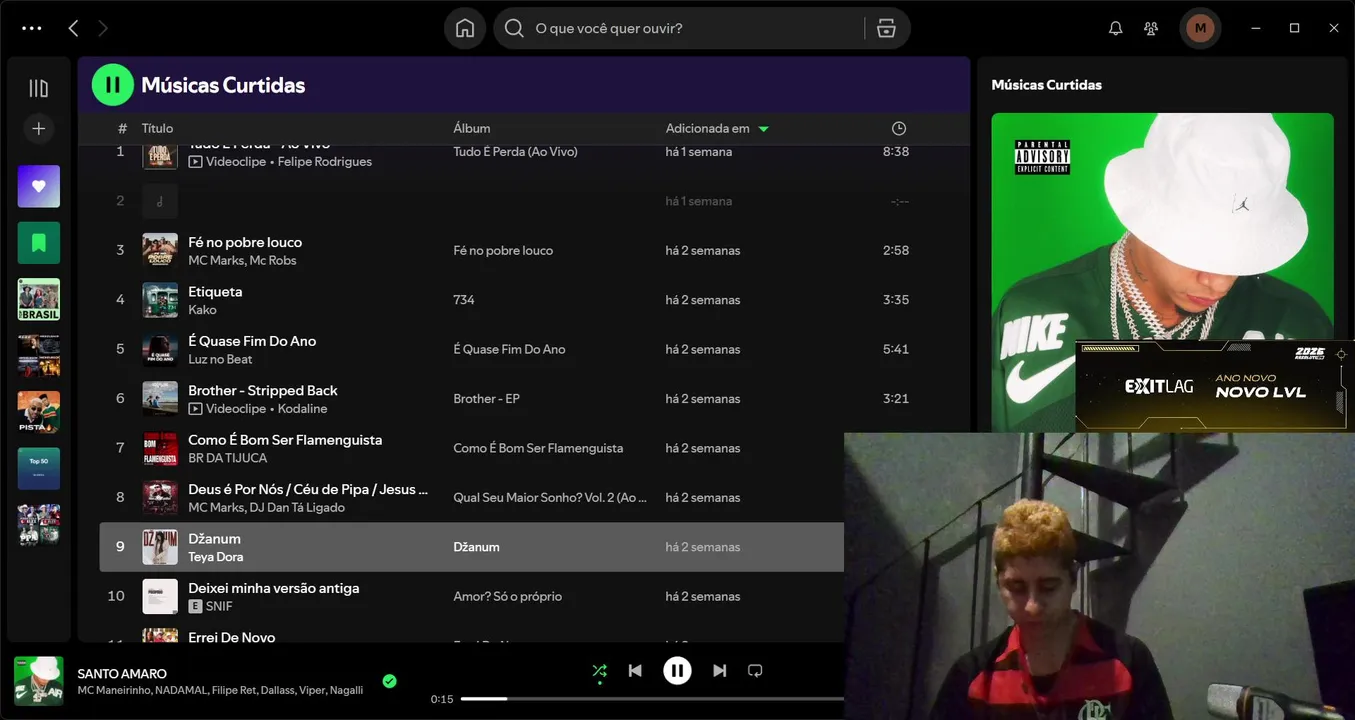Screen dimensions: 1355x720
Task: Select the Džanum track row title
Action: [x=214, y=538]
